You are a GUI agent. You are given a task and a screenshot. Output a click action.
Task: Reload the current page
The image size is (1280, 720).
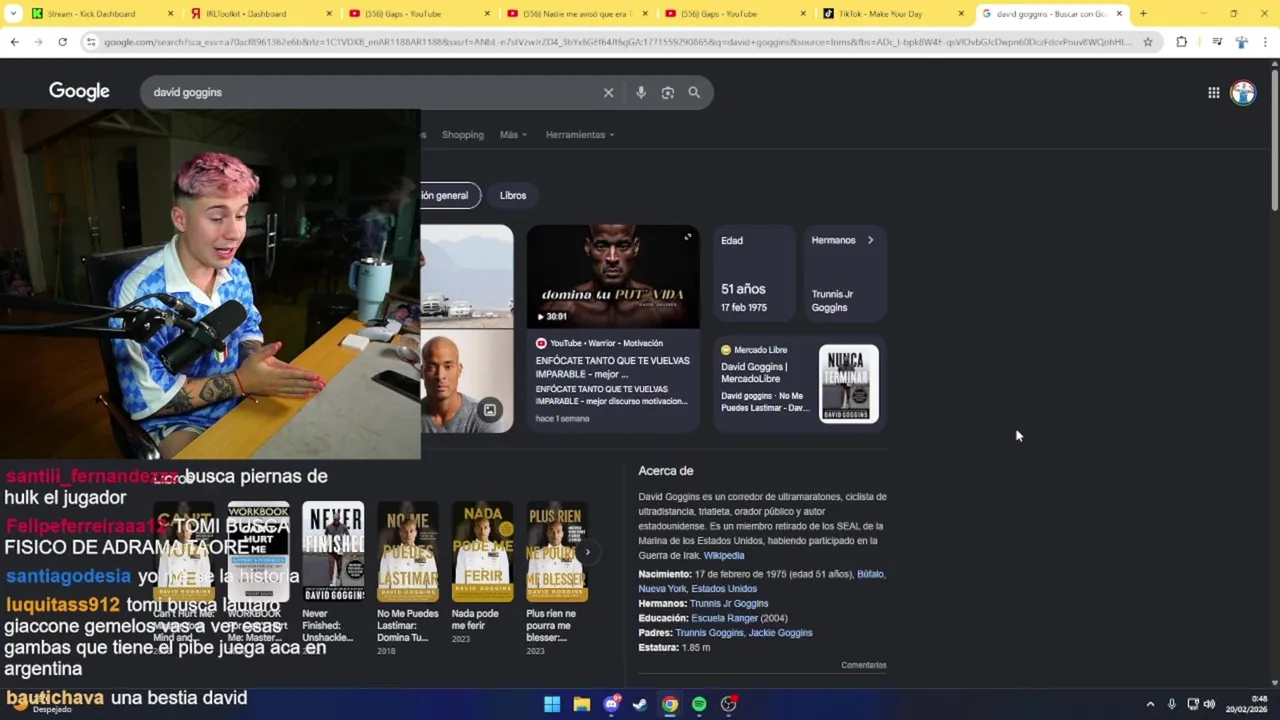pos(62,42)
